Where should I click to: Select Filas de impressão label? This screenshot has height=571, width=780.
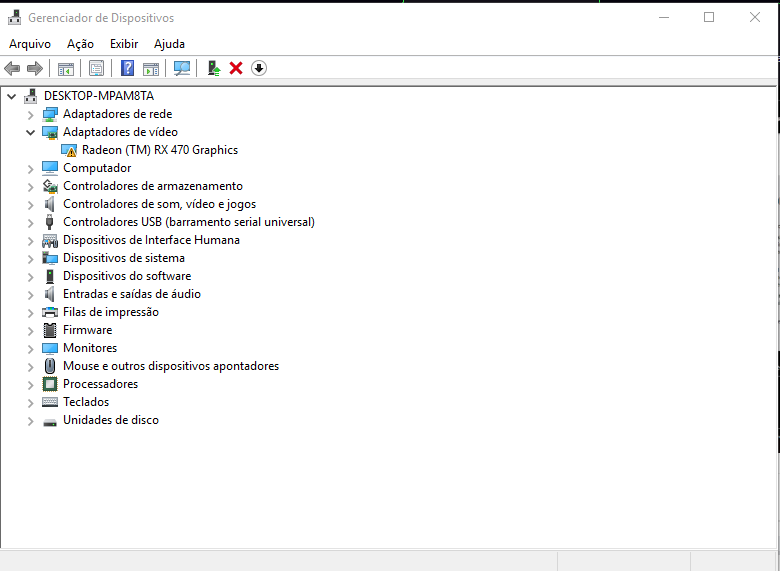coord(111,312)
